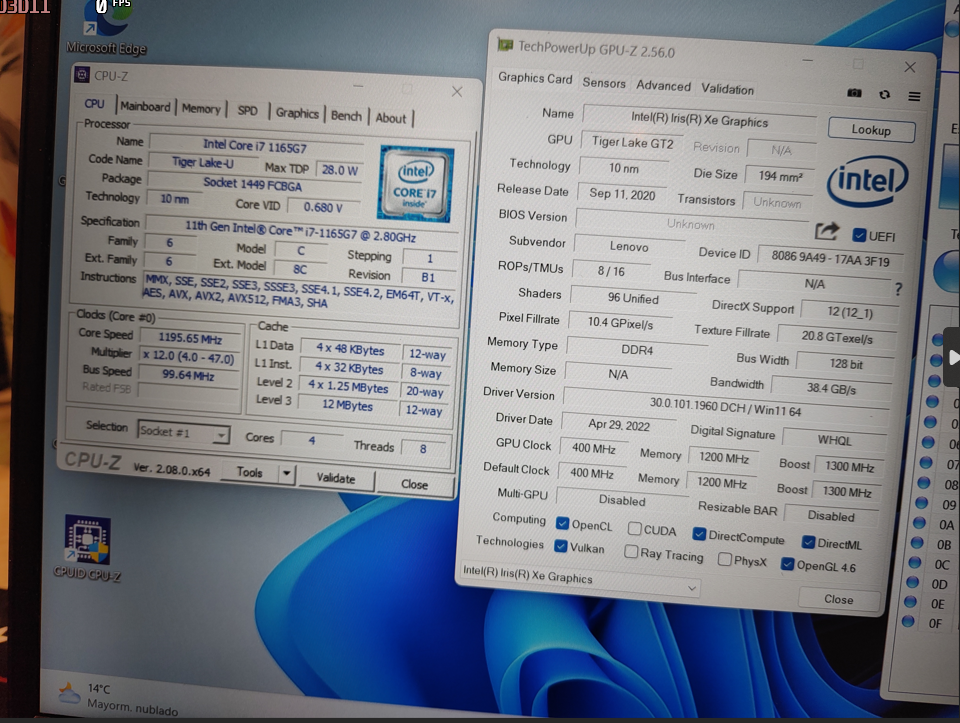The height and width of the screenshot is (723, 960).
Task: Expand the Tools dropdown arrow in CPU-Z
Action: coord(286,474)
